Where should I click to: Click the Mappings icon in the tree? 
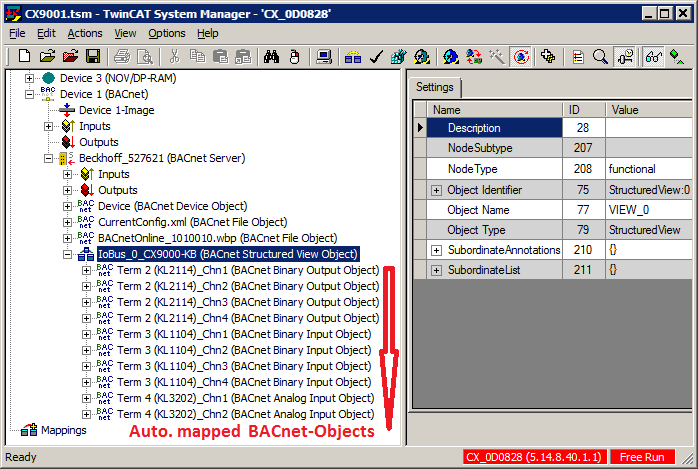tap(29, 430)
